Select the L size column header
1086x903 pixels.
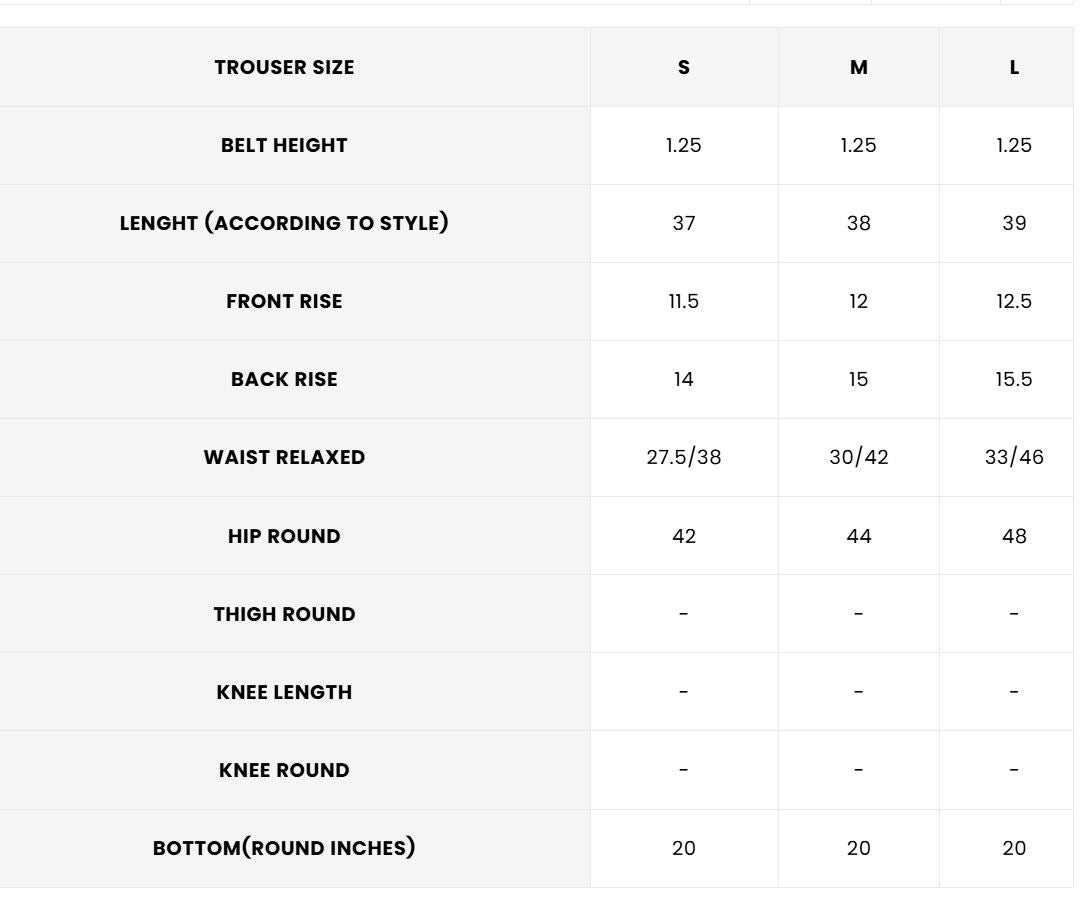pyautogui.click(x=1014, y=68)
